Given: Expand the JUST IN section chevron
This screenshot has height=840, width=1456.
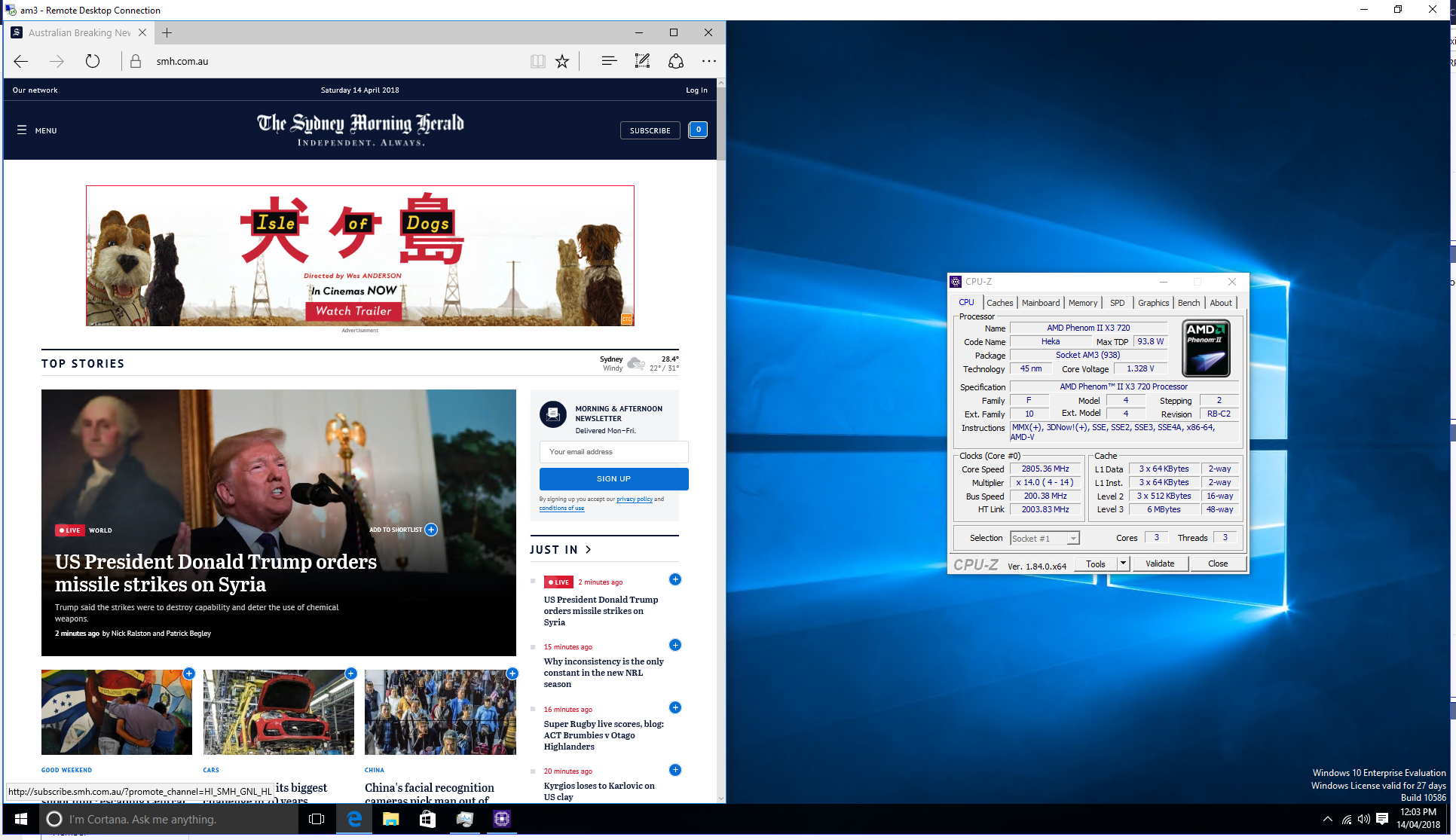Looking at the screenshot, I should (589, 550).
